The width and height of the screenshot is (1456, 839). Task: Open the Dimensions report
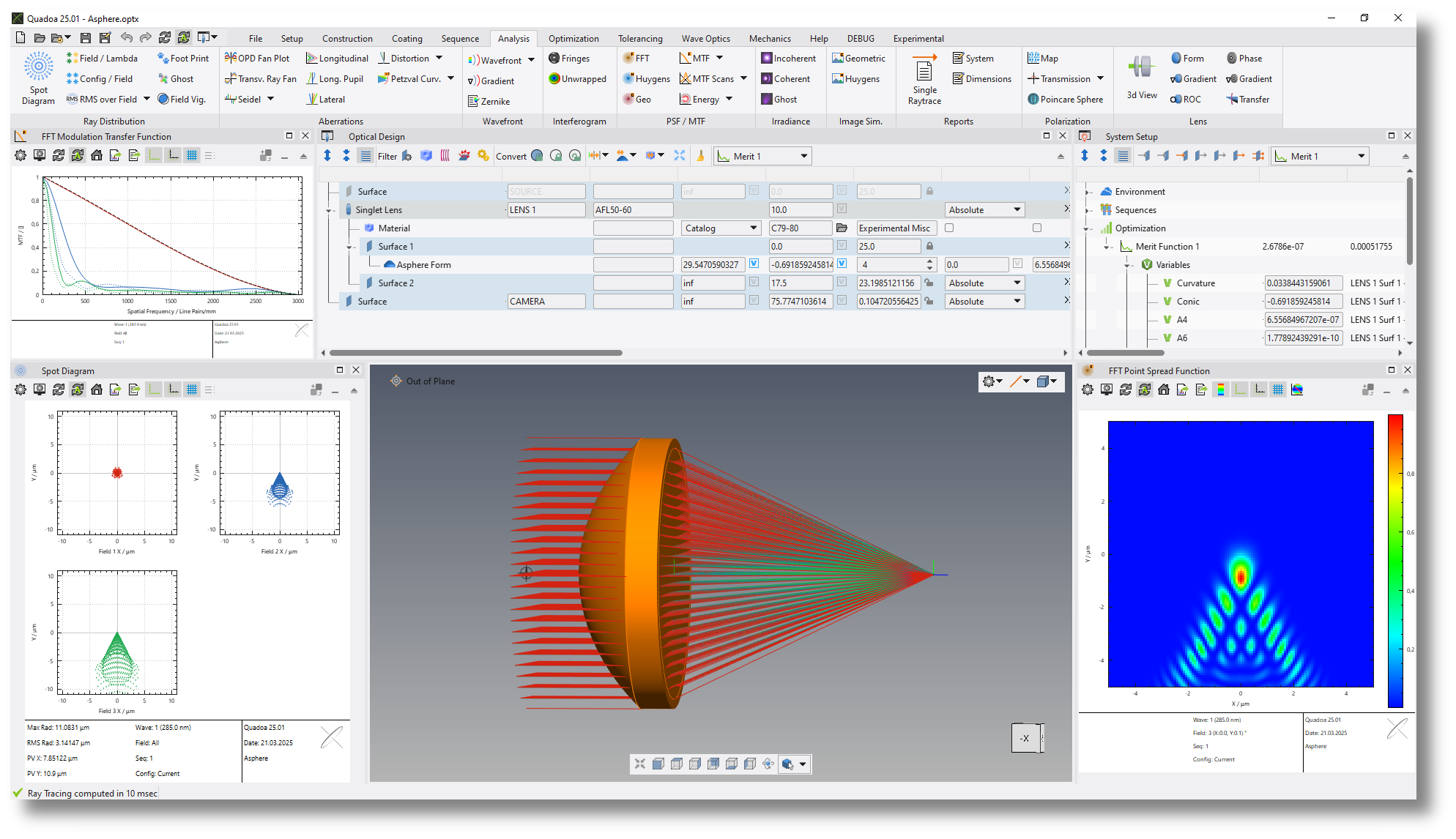(x=982, y=78)
